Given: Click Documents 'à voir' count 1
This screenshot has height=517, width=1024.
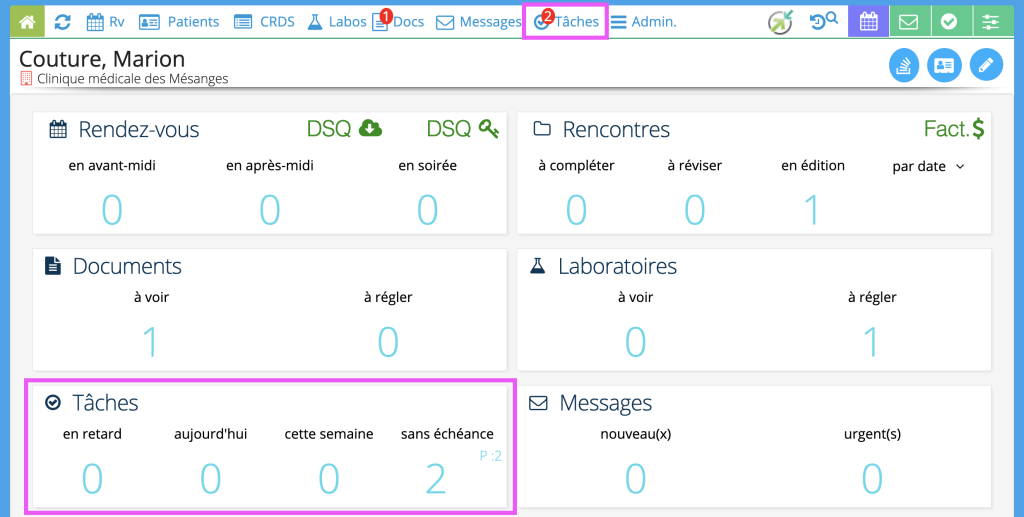Looking at the screenshot, I should pyautogui.click(x=151, y=341).
